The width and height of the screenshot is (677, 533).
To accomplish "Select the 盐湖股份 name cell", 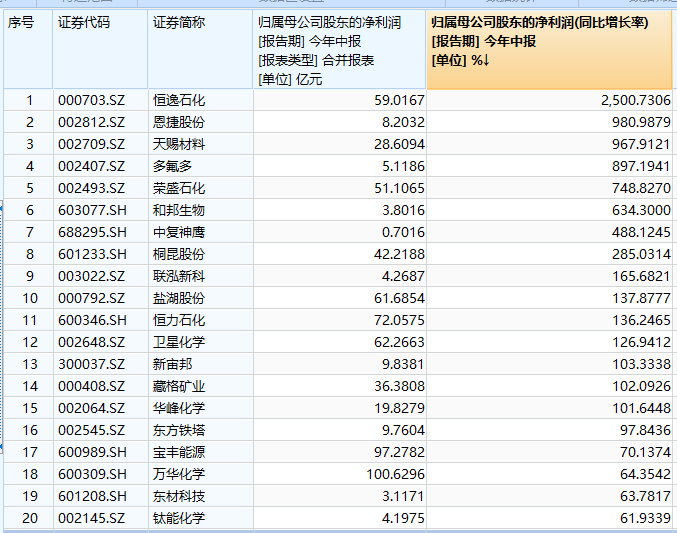I will click(200, 298).
